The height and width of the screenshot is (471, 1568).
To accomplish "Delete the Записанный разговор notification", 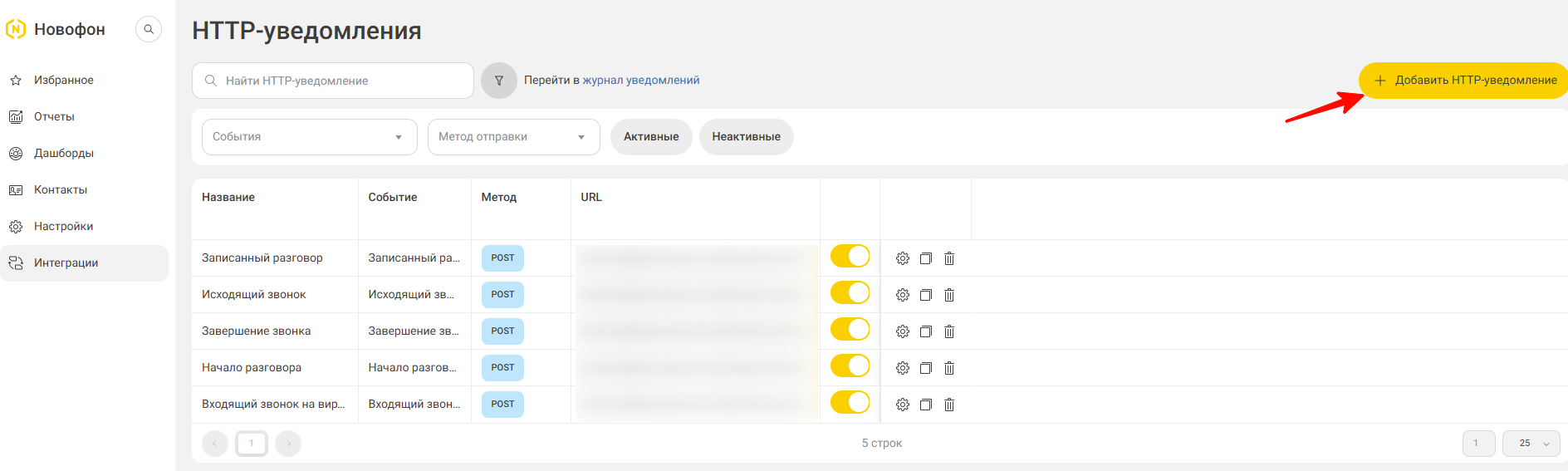I will 949,258.
